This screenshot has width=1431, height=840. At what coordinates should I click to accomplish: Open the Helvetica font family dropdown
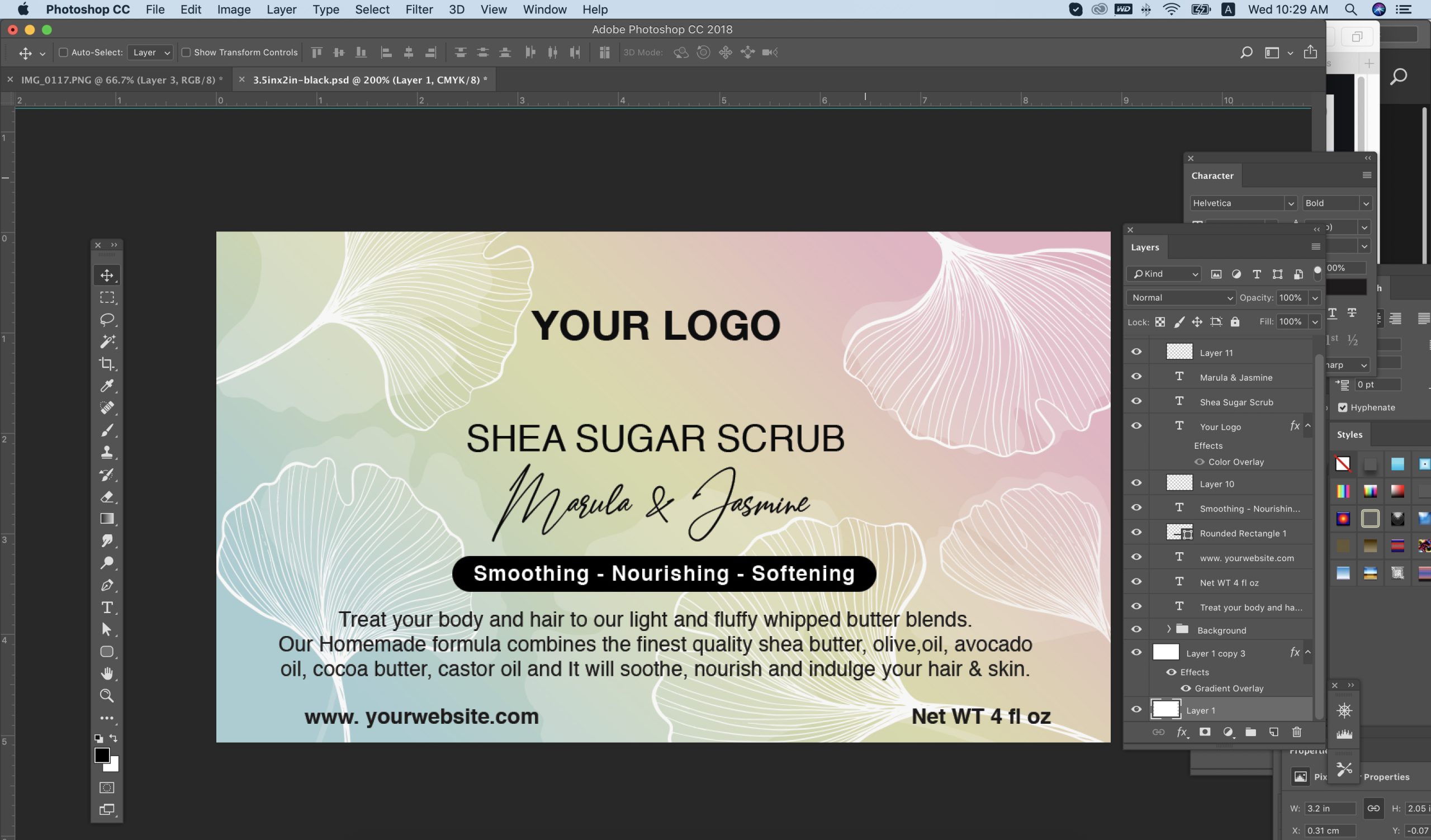pyautogui.click(x=1290, y=203)
